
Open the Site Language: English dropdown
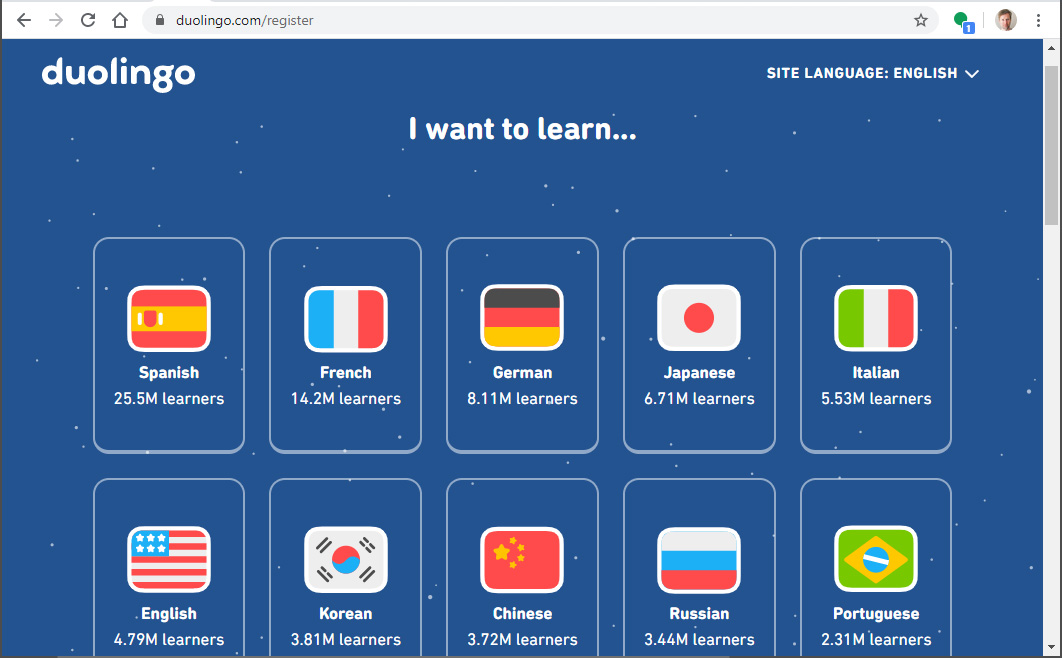click(872, 73)
